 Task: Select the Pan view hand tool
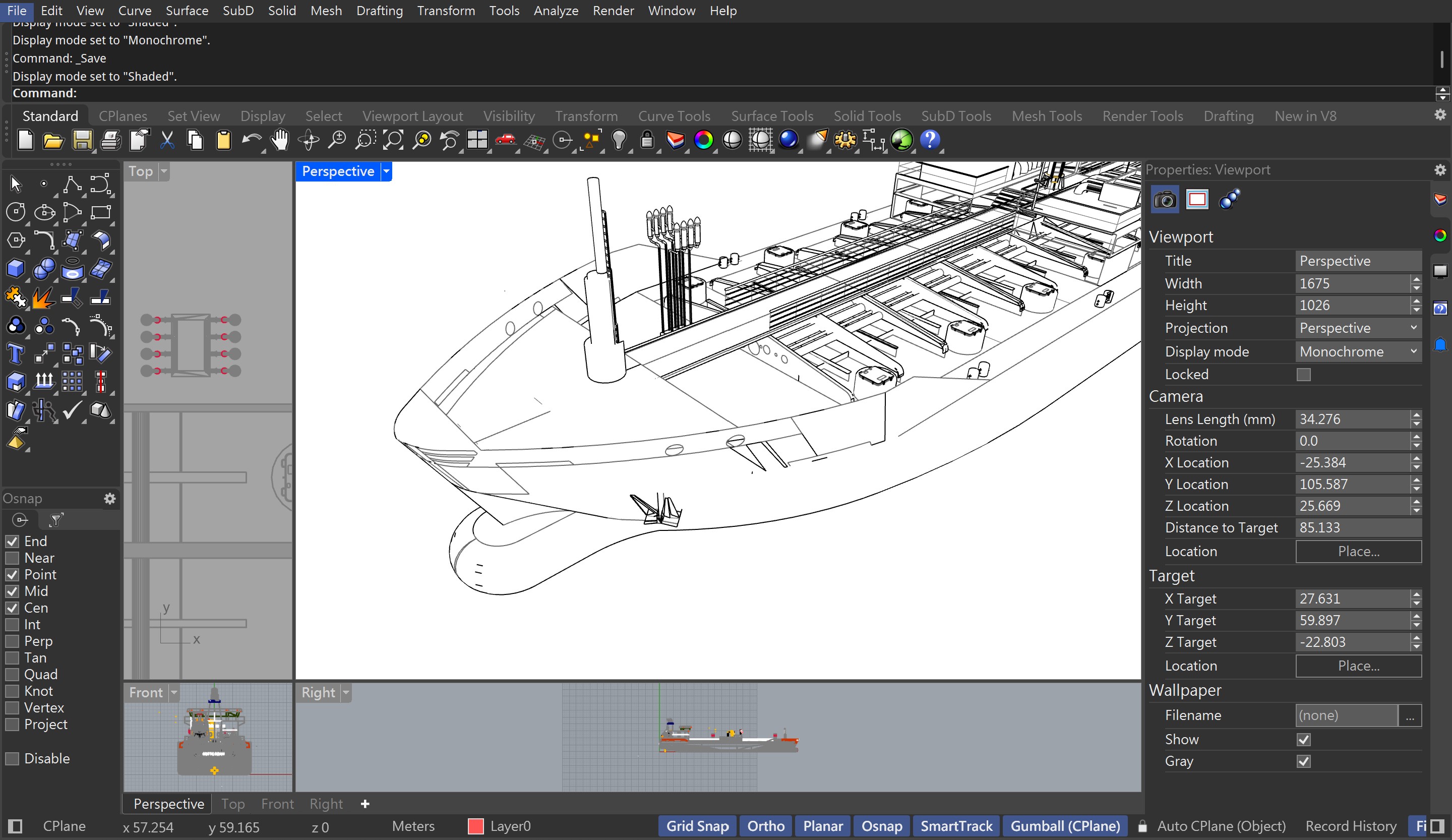tap(280, 140)
